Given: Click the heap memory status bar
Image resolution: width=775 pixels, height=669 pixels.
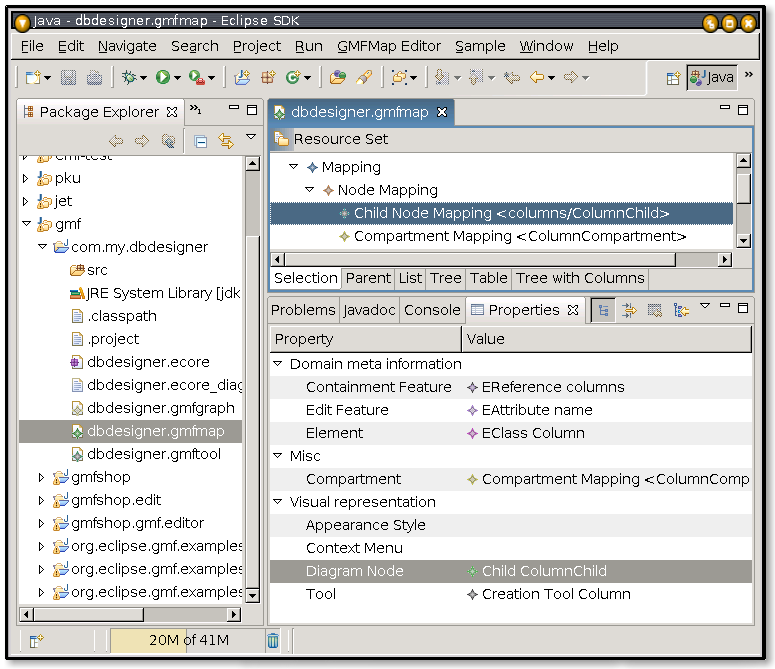Looking at the screenshot, I should [187, 640].
